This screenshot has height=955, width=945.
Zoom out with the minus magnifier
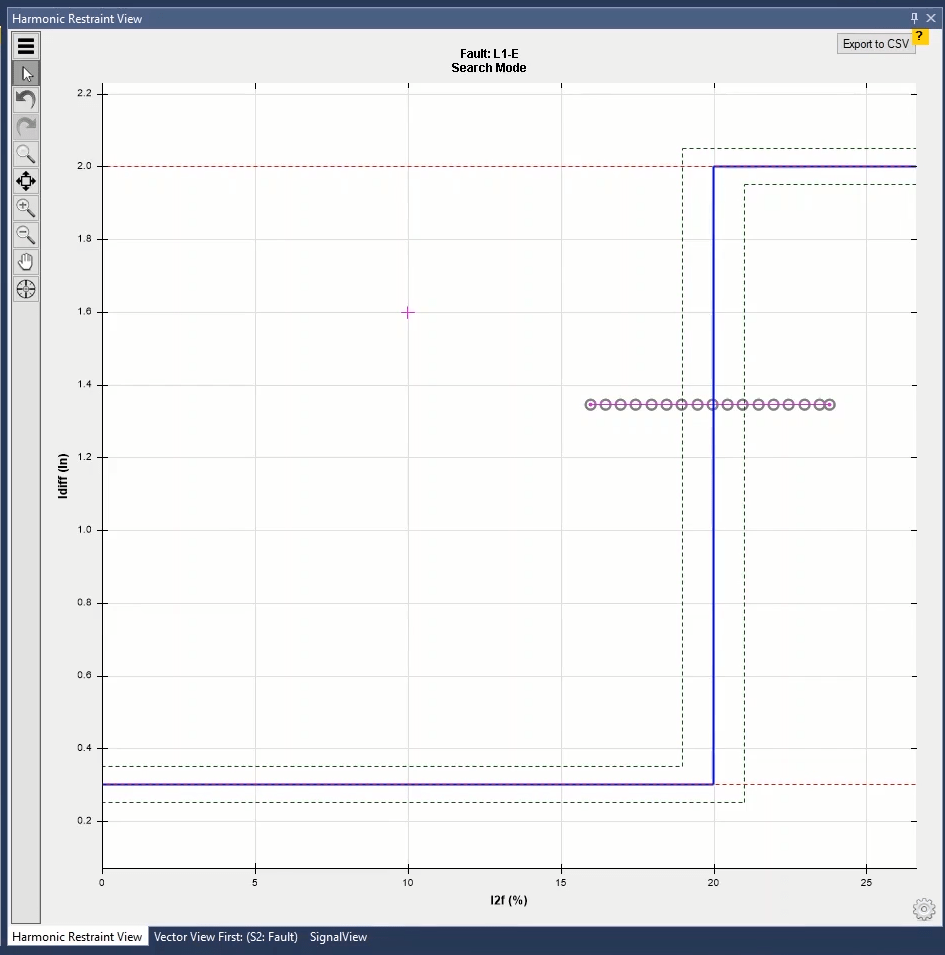(x=26, y=235)
